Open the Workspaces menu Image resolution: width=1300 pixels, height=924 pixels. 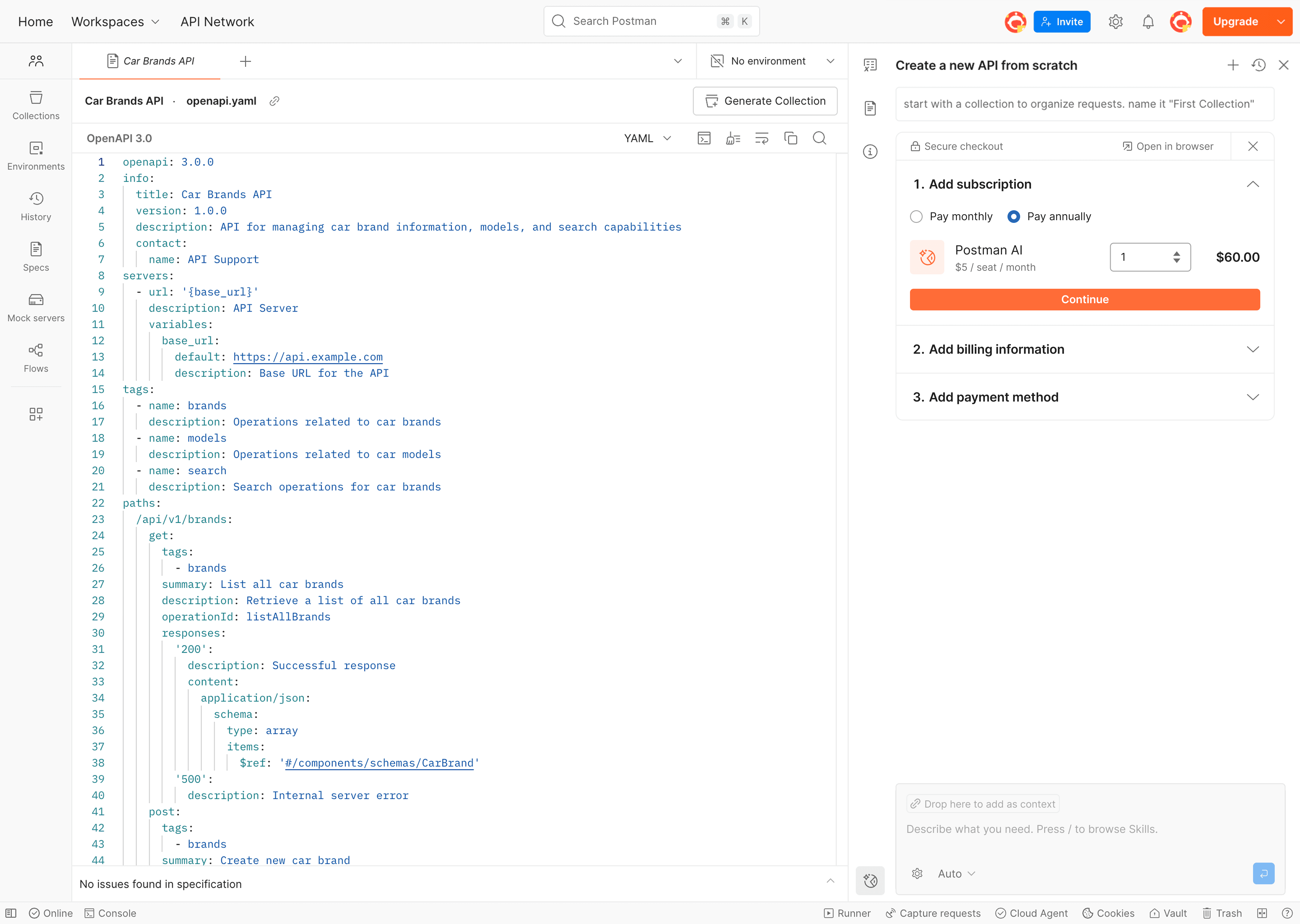(x=115, y=22)
